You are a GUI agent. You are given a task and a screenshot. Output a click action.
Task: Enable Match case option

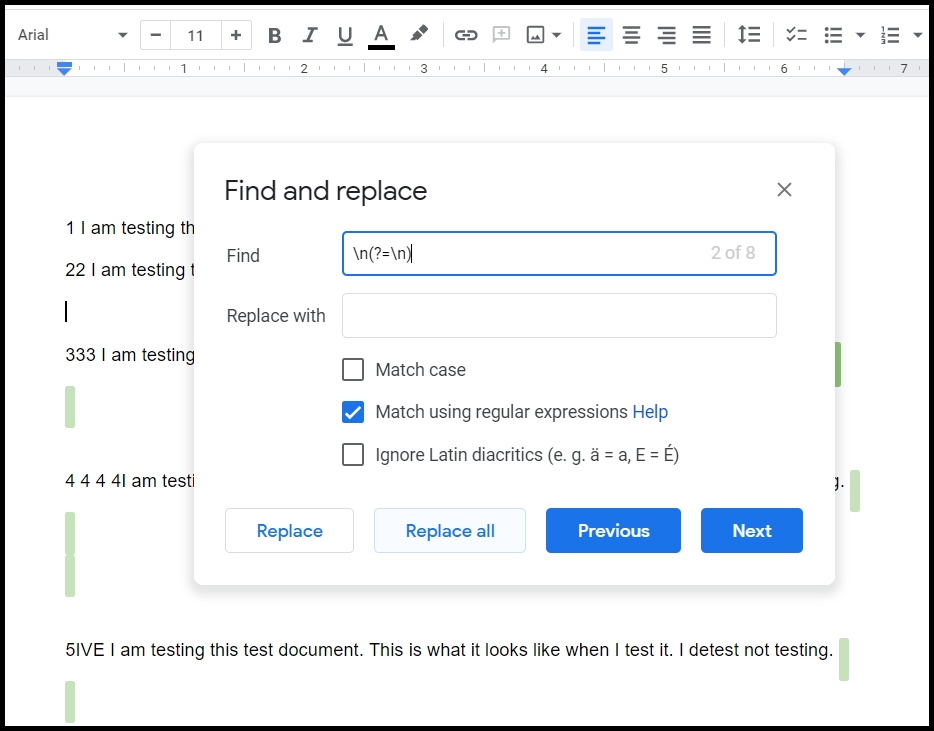click(x=353, y=370)
